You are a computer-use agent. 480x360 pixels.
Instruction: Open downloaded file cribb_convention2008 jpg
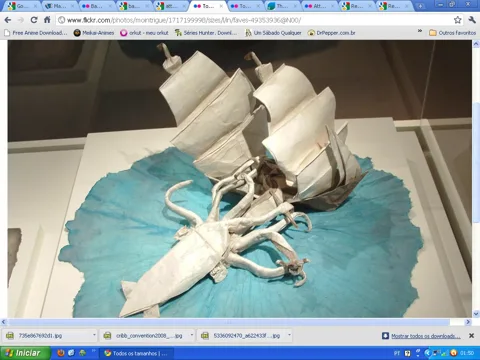pos(144,335)
